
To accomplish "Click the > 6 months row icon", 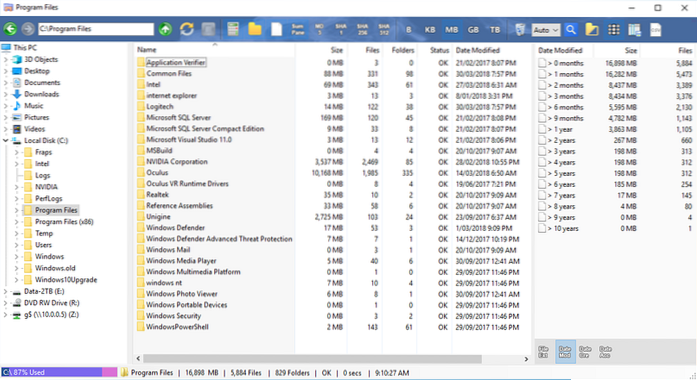I will 542,107.
